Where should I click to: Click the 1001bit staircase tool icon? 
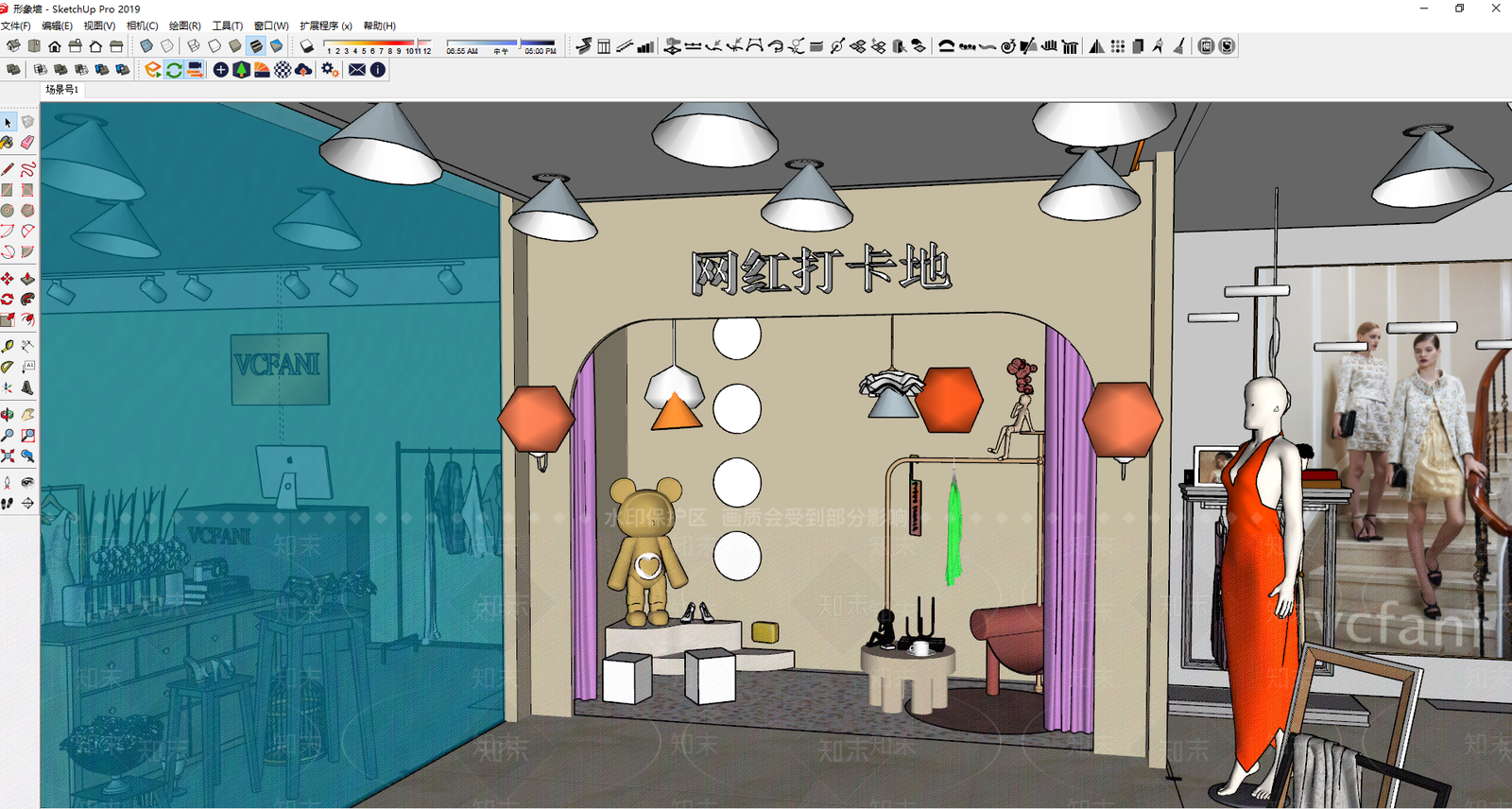pyautogui.click(x=584, y=45)
